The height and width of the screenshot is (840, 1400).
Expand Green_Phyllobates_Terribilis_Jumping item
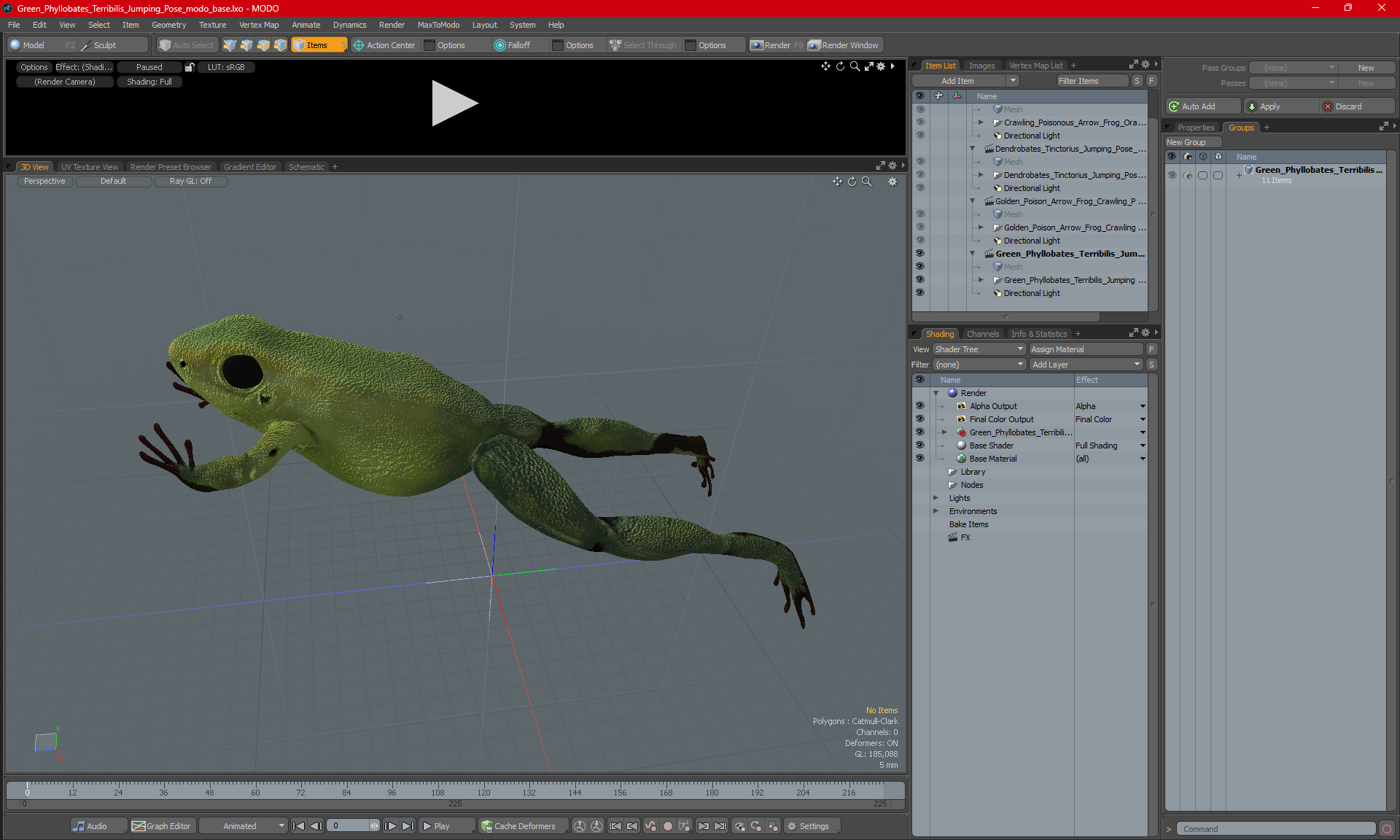pos(981,280)
